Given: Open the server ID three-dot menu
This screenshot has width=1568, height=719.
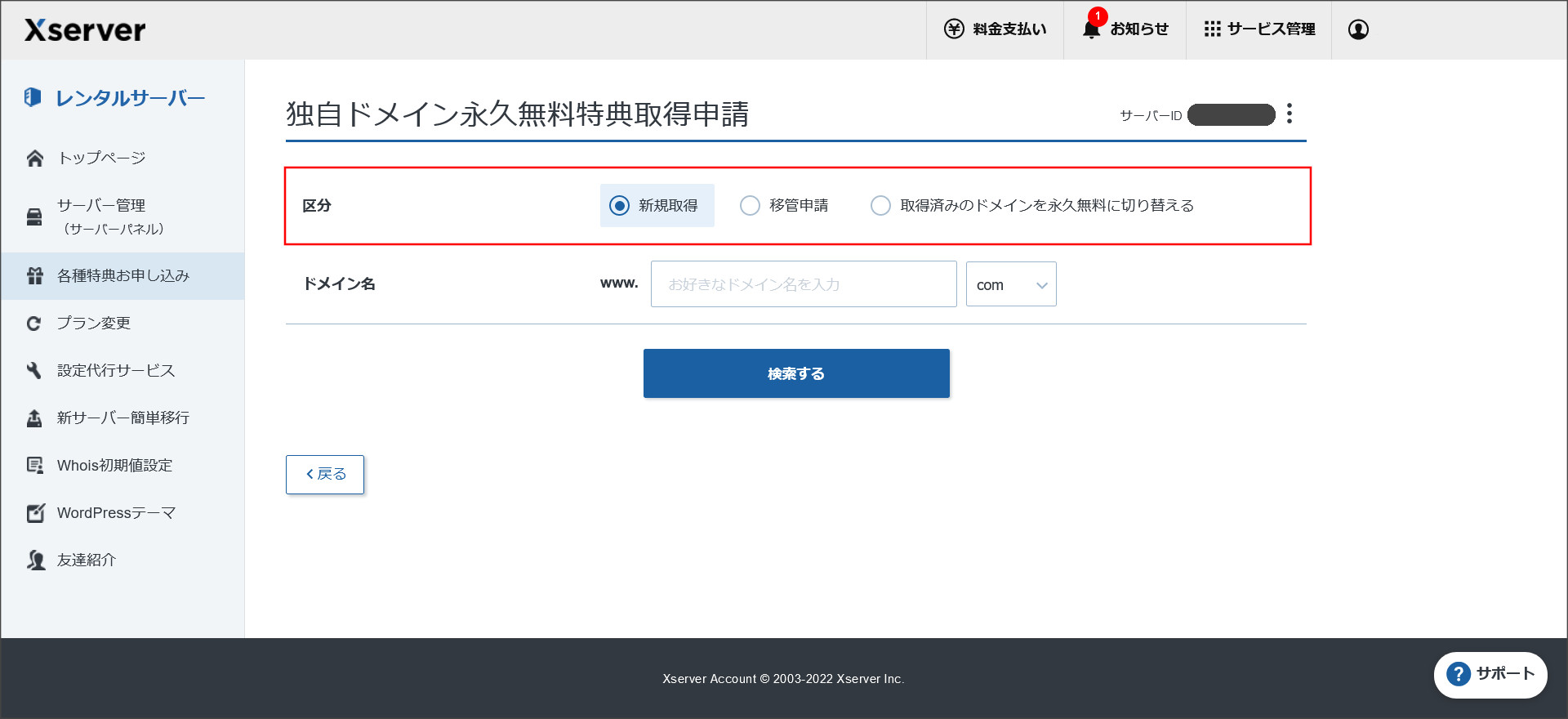Looking at the screenshot, I should pos(1290,114).
